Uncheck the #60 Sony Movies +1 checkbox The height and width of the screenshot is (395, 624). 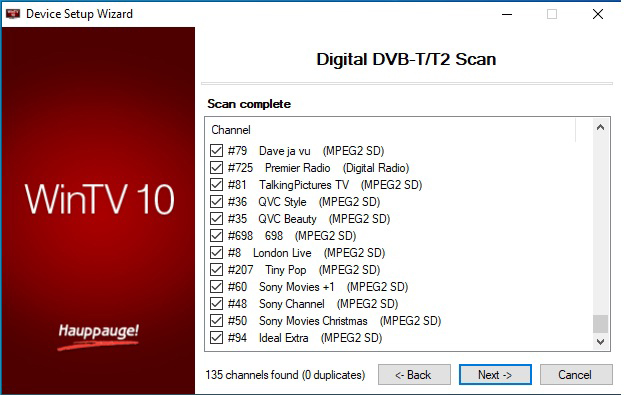(216, 287)
